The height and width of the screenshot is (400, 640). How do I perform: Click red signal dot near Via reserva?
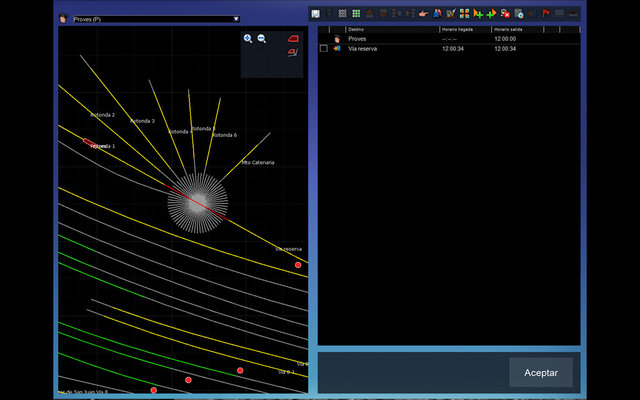pyautogui.click(x=298, y=265)
